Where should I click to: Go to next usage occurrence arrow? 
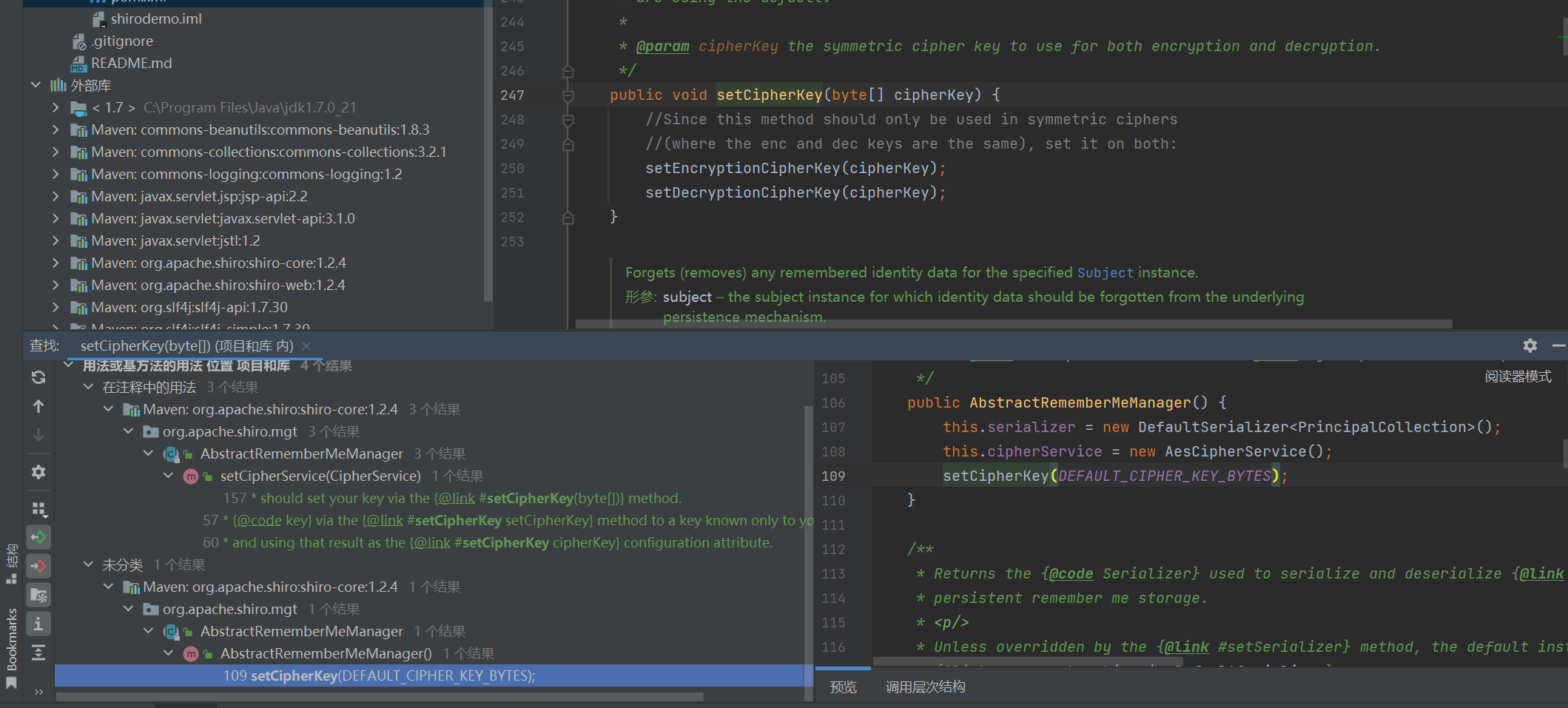click(x=38, y=435)
